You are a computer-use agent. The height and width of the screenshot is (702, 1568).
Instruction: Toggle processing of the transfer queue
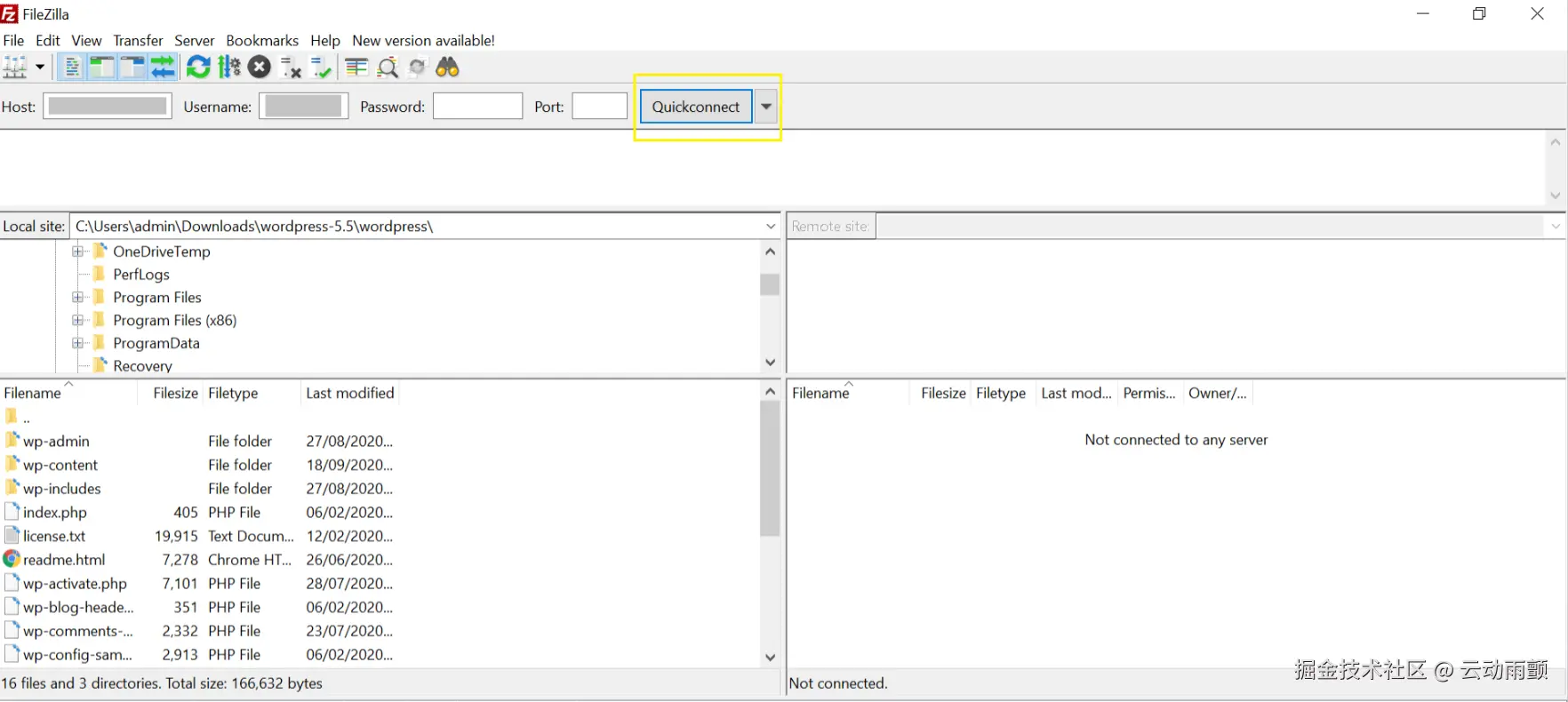229,68
